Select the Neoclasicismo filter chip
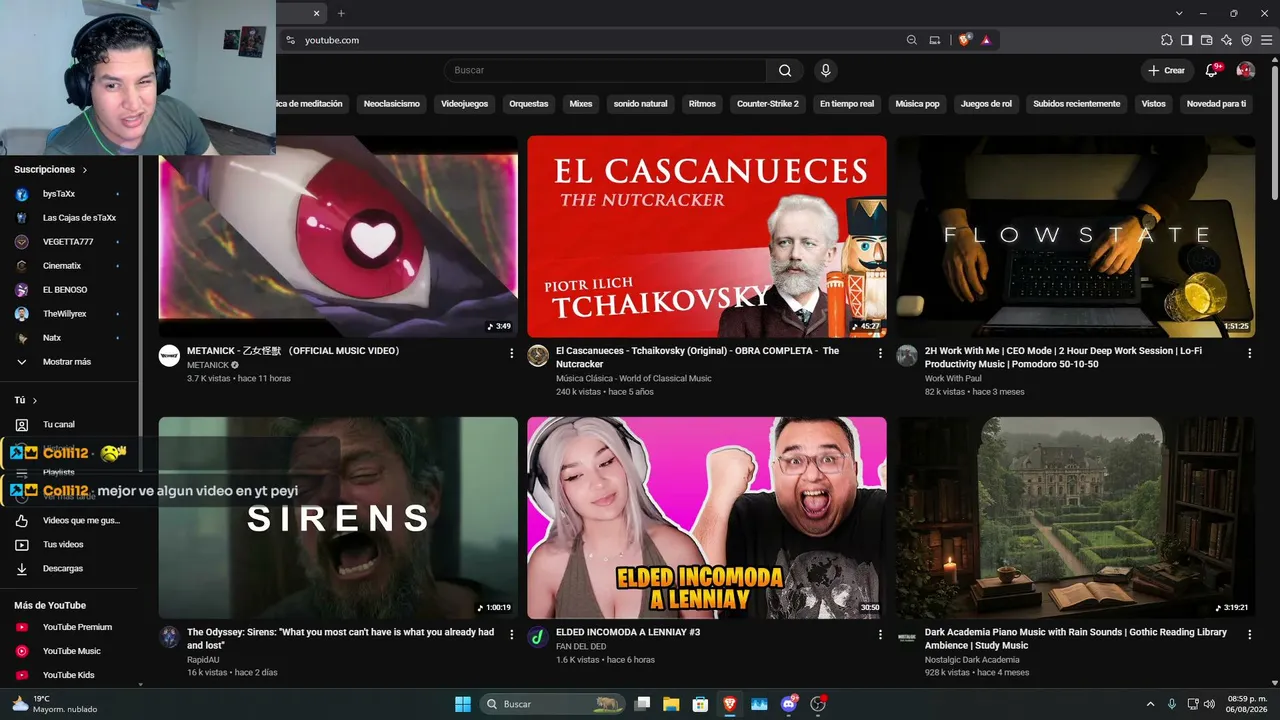The height and width of the screenshot is (720, 1280). [x=392, y=104]
